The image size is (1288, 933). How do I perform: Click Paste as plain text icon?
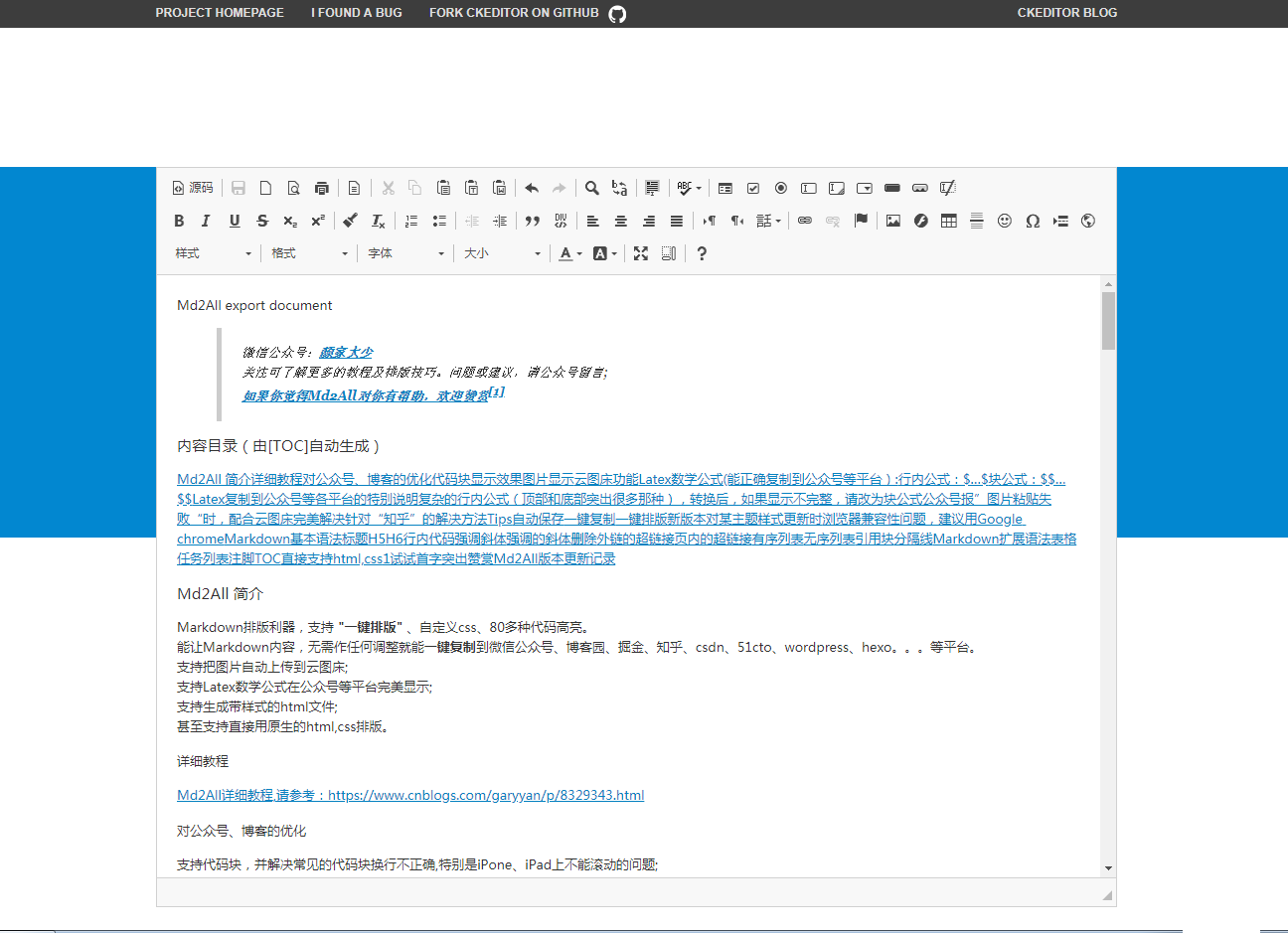[x=471, y=188]
